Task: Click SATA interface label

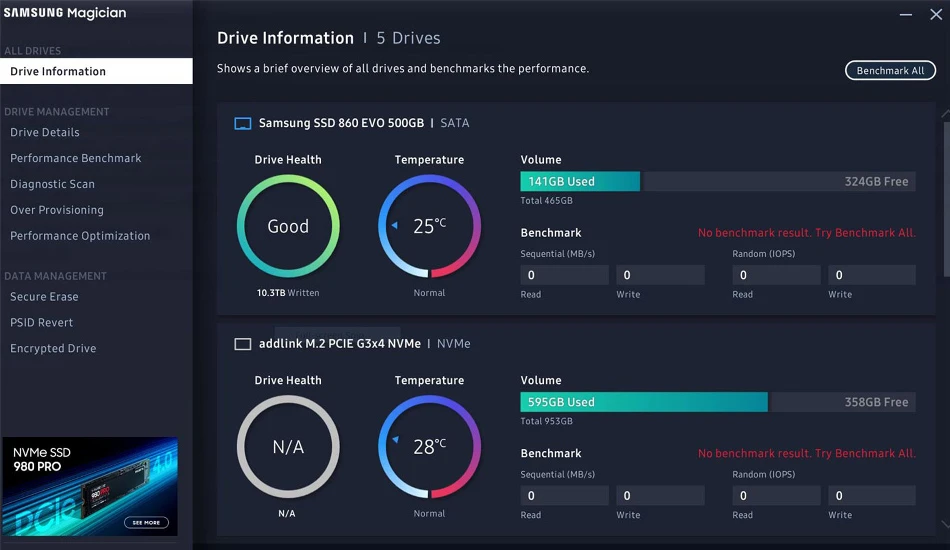Action: (454, 123)
